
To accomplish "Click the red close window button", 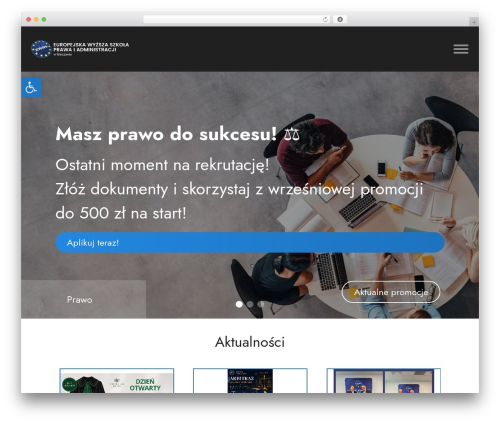I will coord(29,19).
